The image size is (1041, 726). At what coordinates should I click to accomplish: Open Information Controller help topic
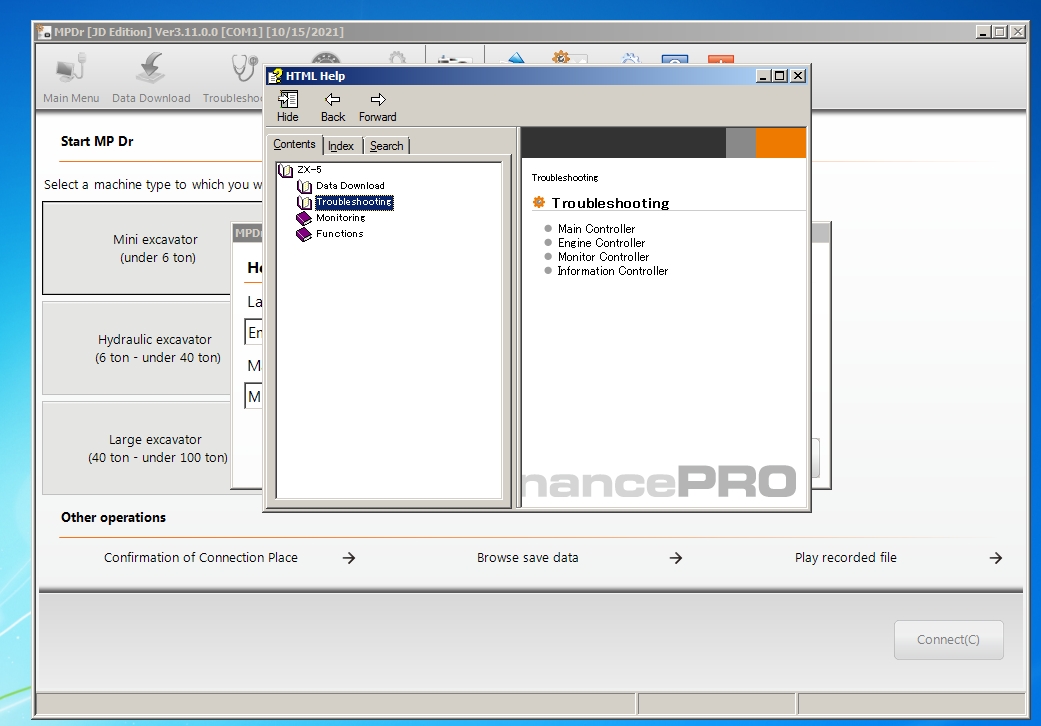coord(613,271)
